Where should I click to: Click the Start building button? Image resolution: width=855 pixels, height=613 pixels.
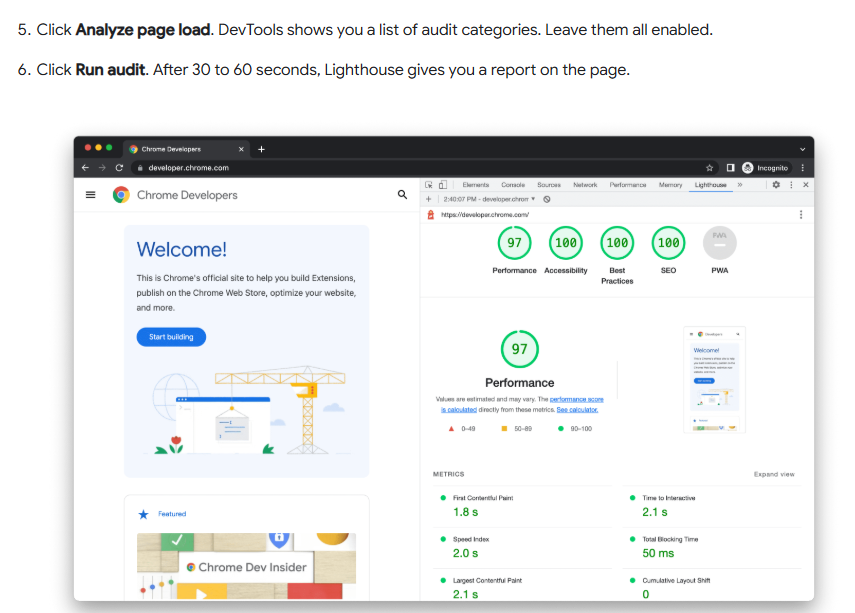(170, 337)
